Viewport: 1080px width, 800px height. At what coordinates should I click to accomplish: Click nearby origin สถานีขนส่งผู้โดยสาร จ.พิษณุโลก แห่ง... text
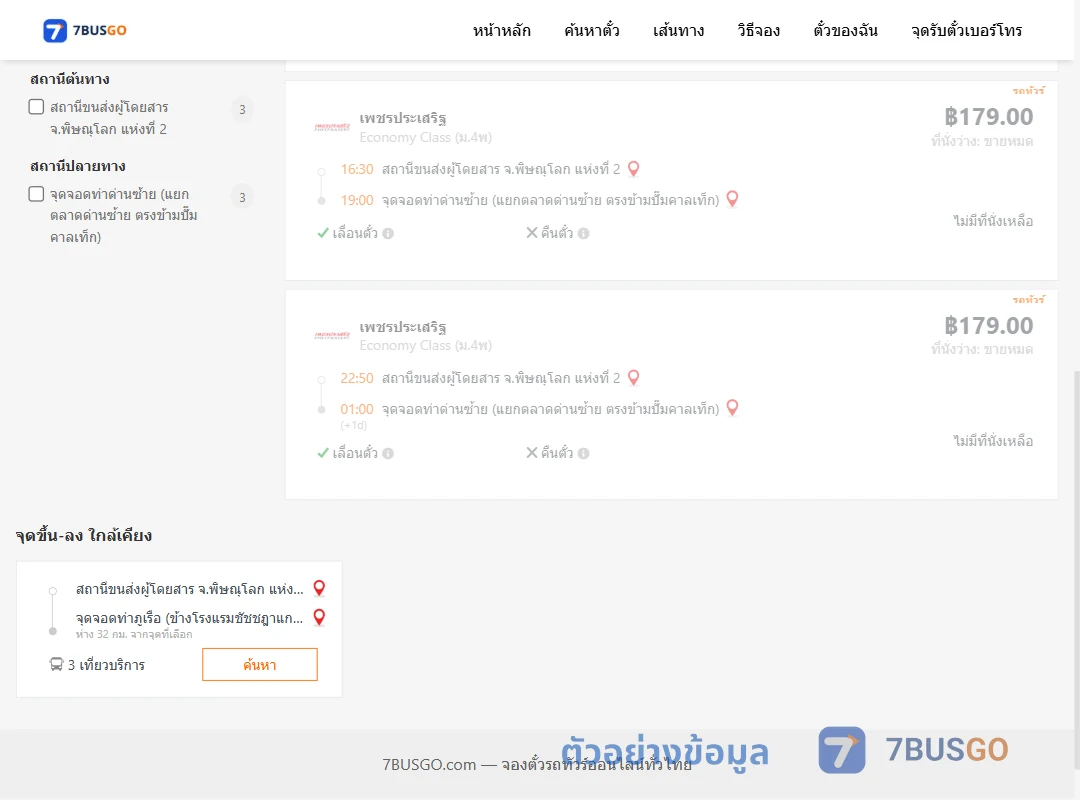[x=189, y=589]
